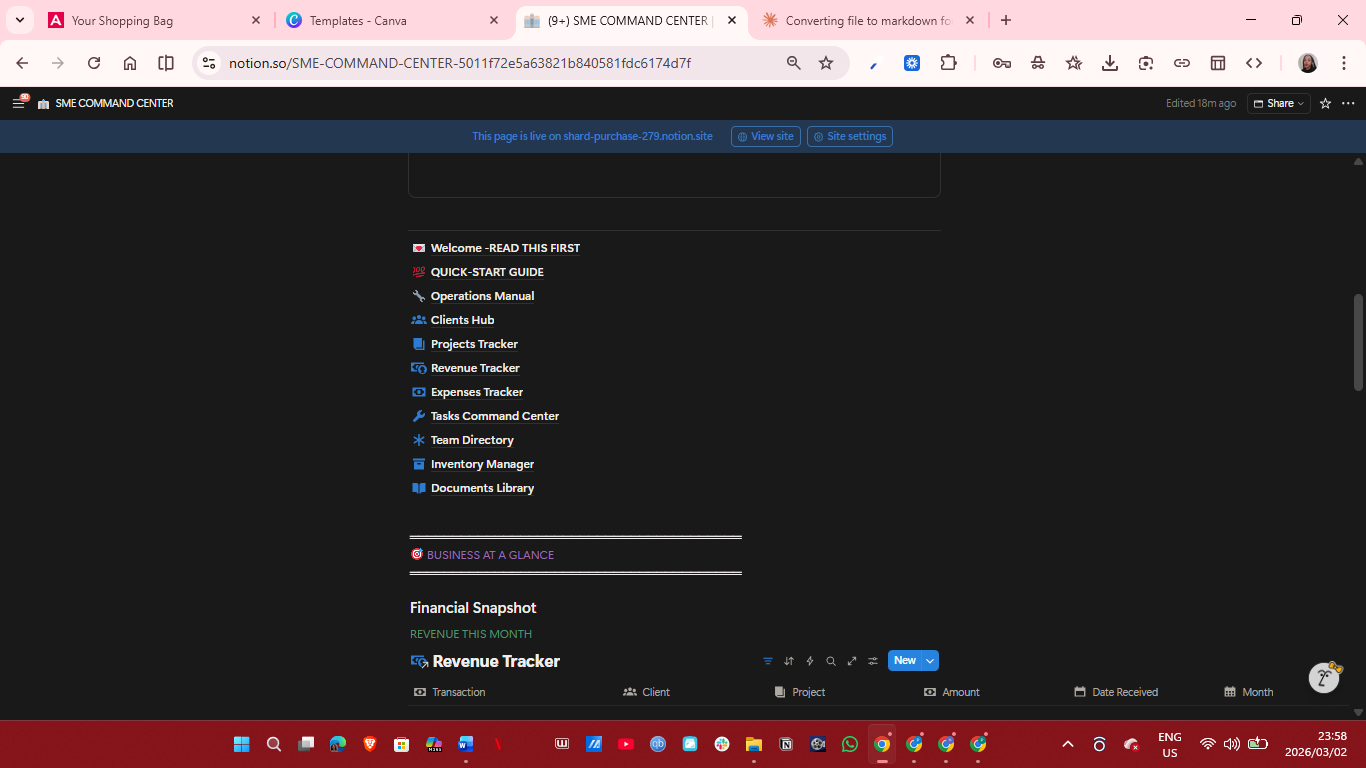Open the Clients Hub page link
This screenshot has height=768, width=1366.
click(x=462, y=319)
